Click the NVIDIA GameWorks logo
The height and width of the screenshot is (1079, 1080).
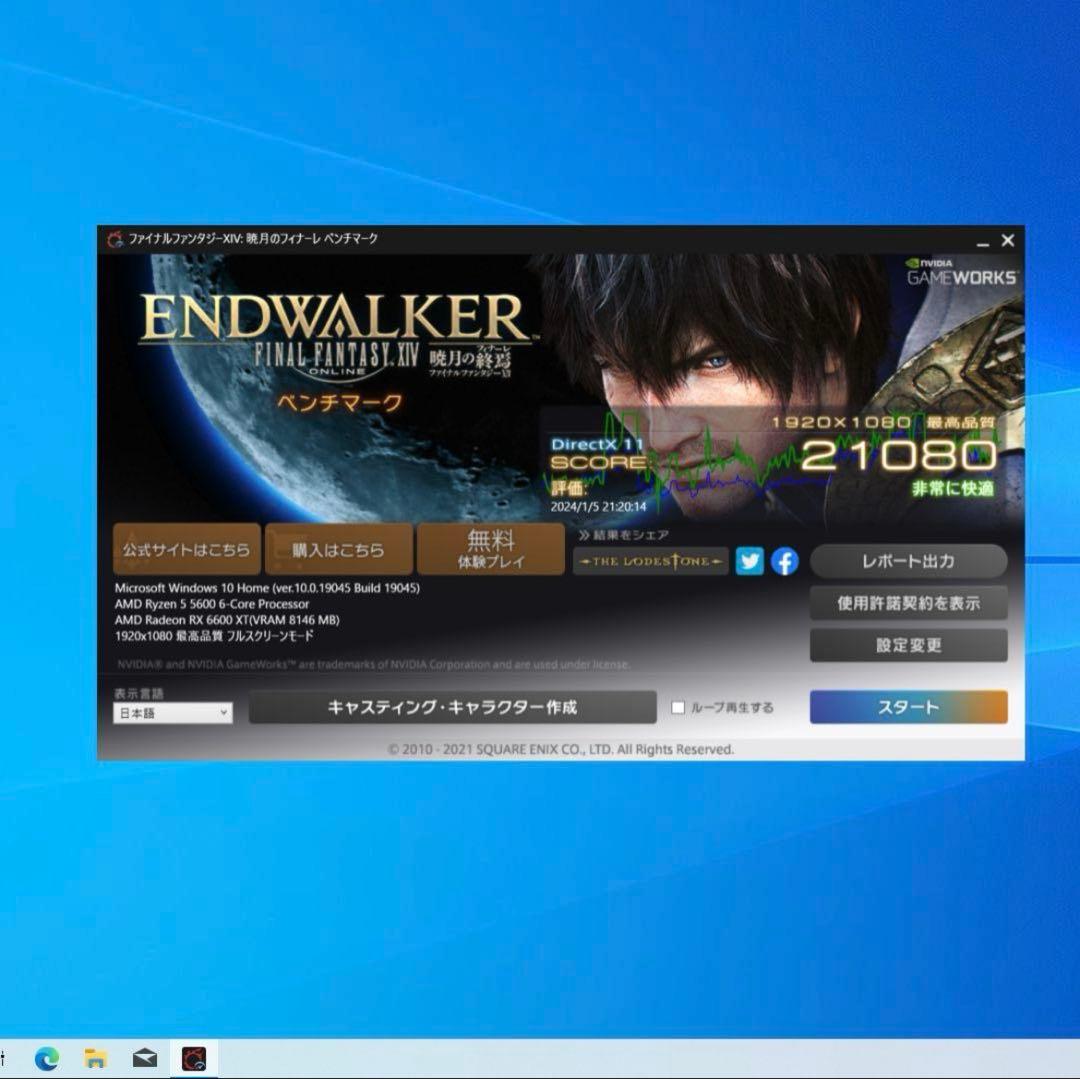coord(962,272)
